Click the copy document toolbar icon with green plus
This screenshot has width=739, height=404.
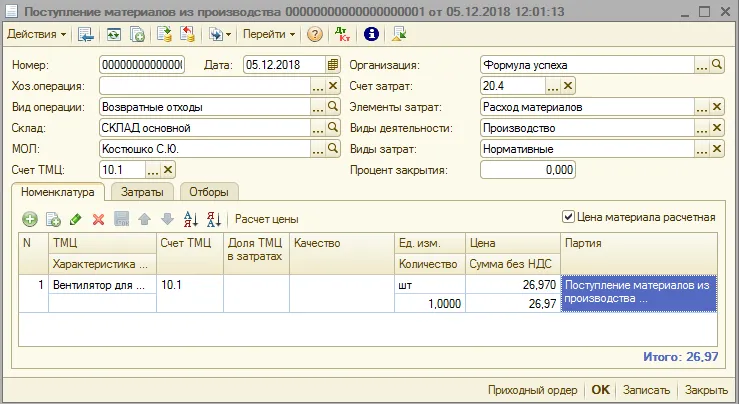pos(137,34)
